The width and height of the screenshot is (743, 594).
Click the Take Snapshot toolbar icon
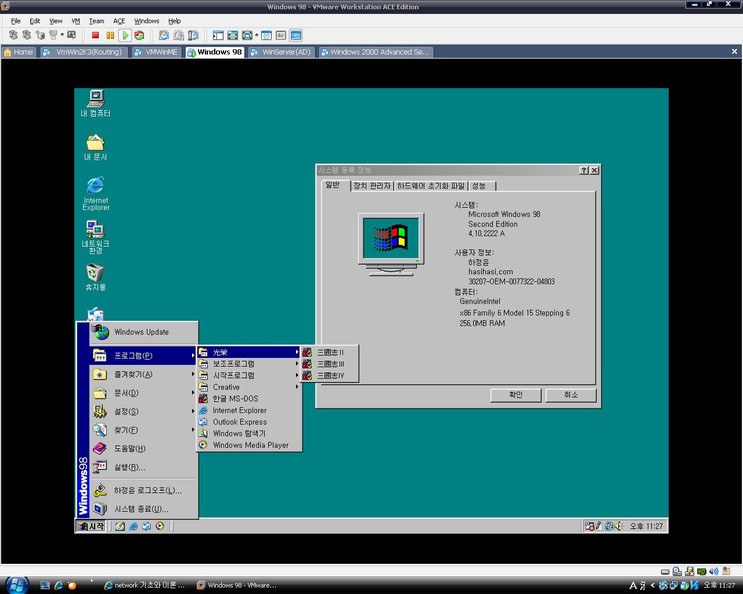click(x=164, y=35)
